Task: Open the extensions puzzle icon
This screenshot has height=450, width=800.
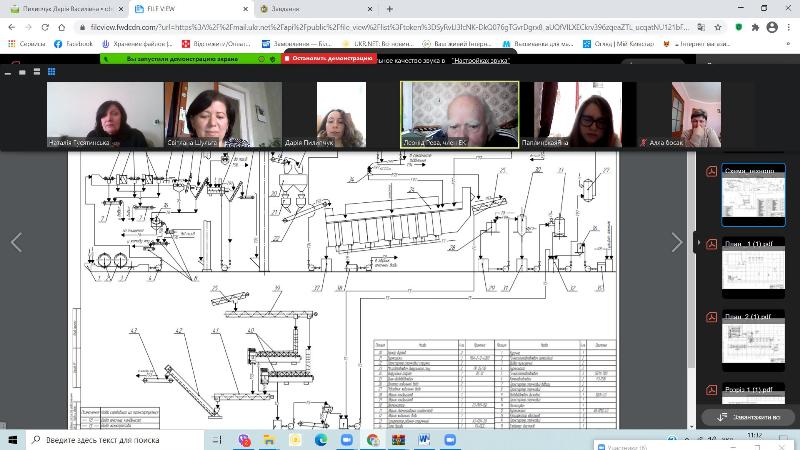Action: pos(755,27)
